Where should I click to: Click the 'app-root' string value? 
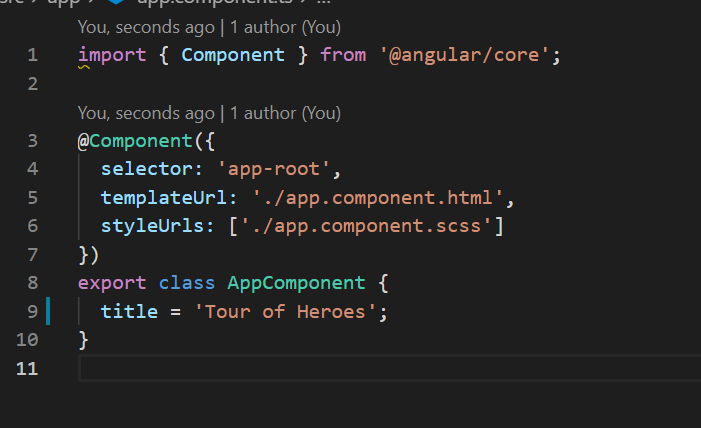(274, 170)
